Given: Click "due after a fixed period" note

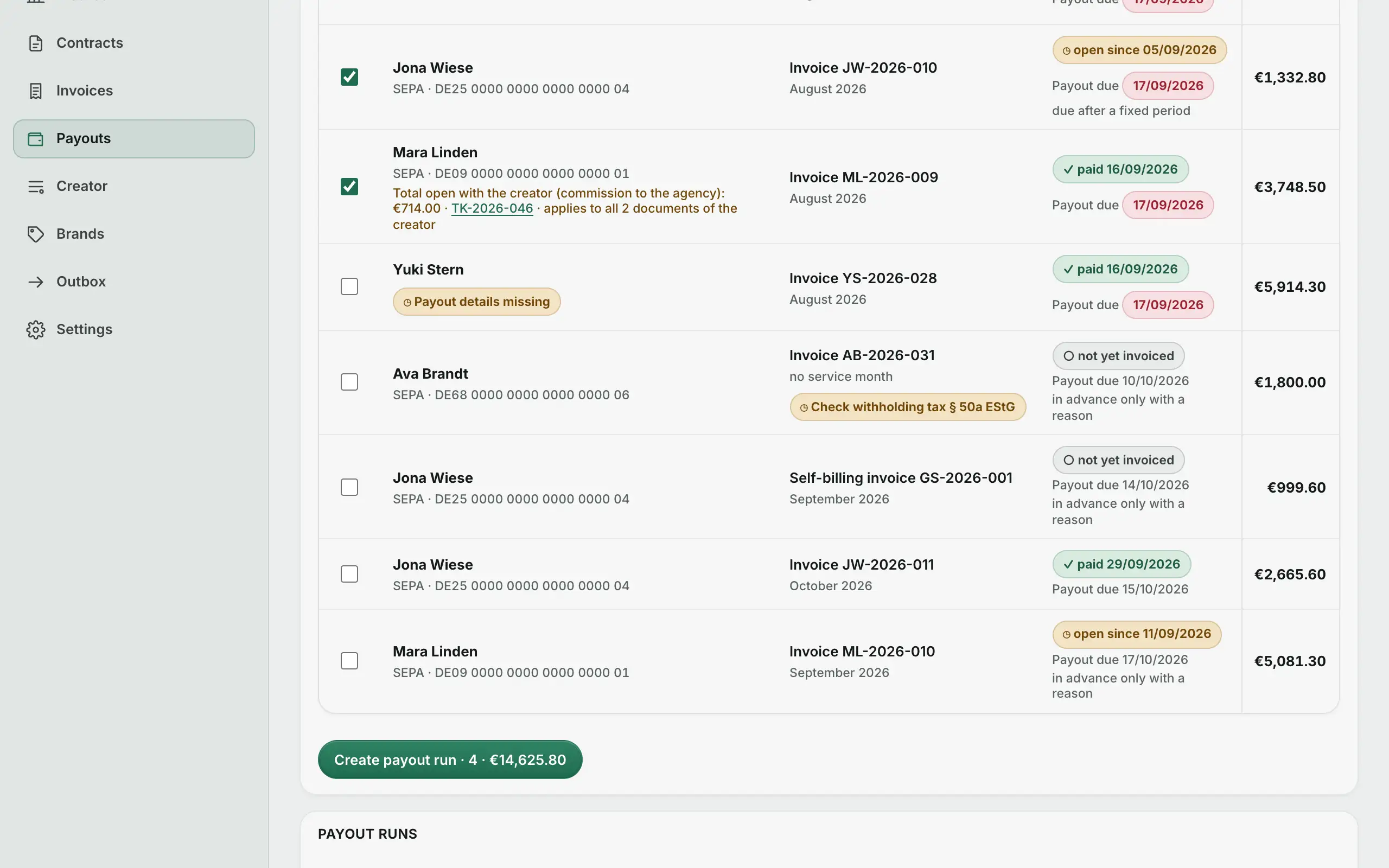Looking at the screenshot, I should [1121, 111].
